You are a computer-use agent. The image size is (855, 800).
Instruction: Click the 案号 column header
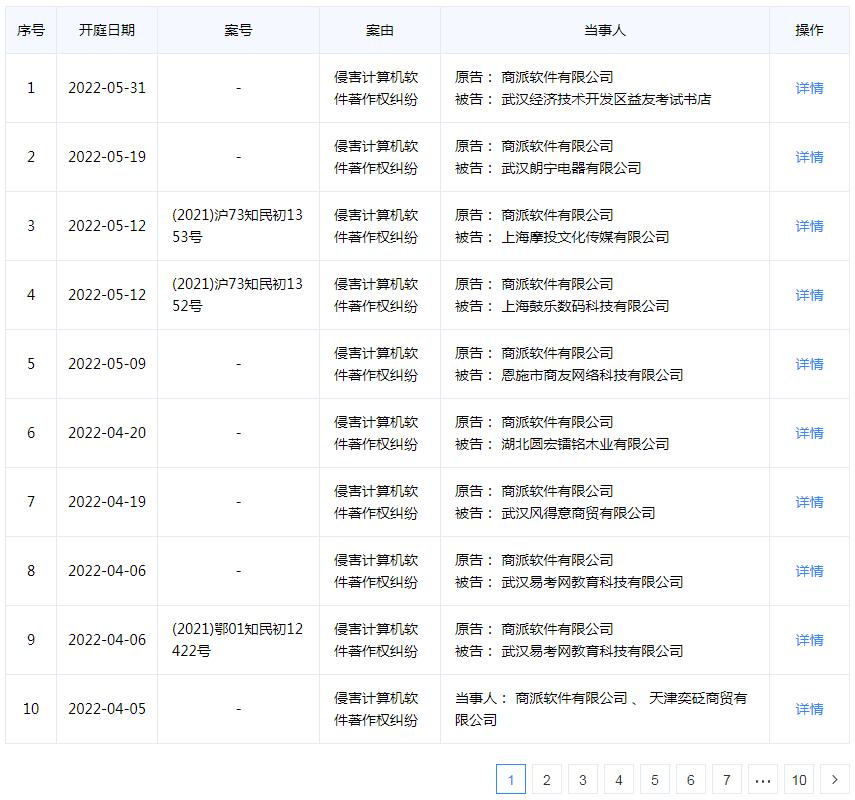pos(238,30)
